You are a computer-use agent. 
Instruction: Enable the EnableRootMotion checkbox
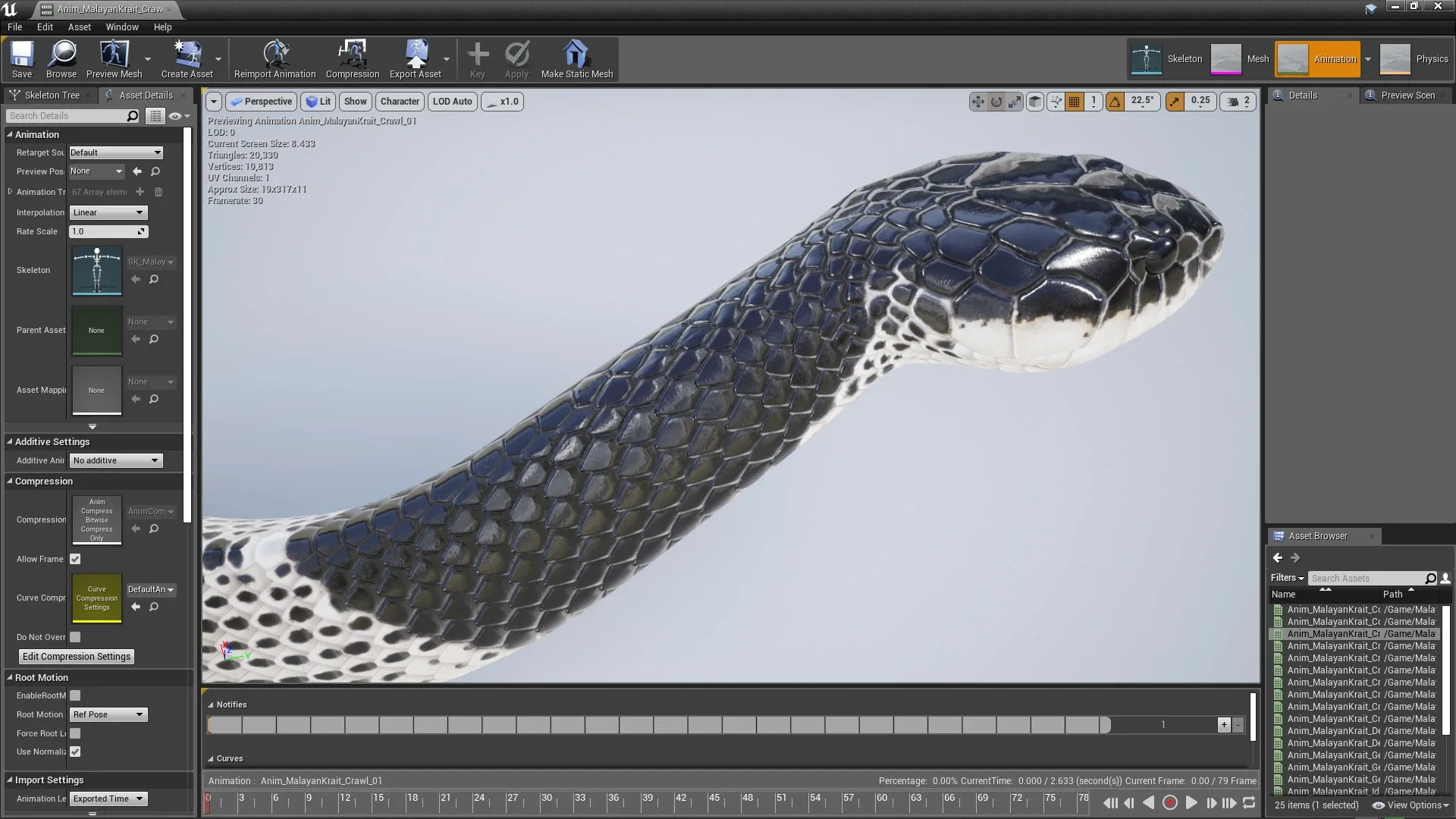(x=75, y=695)
